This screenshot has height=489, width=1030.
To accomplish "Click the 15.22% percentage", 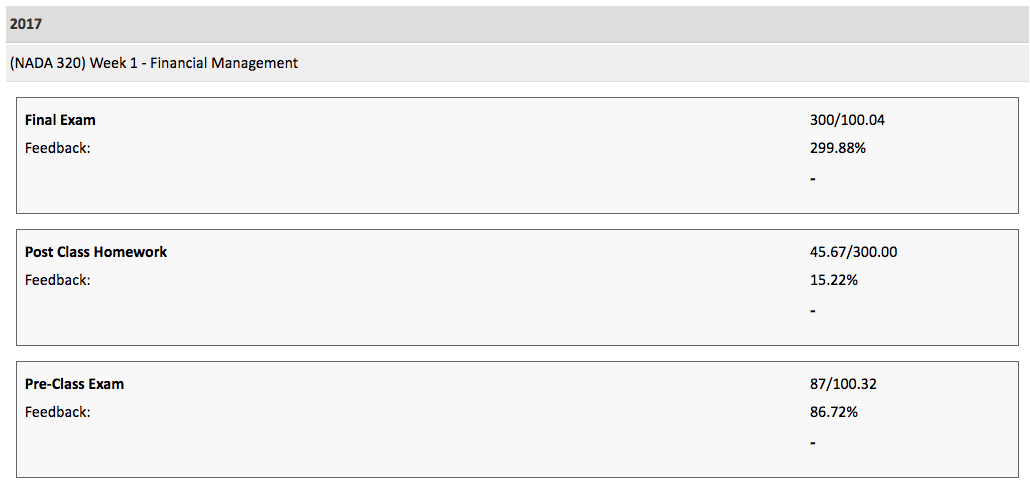I will click(x=833, y=280).
